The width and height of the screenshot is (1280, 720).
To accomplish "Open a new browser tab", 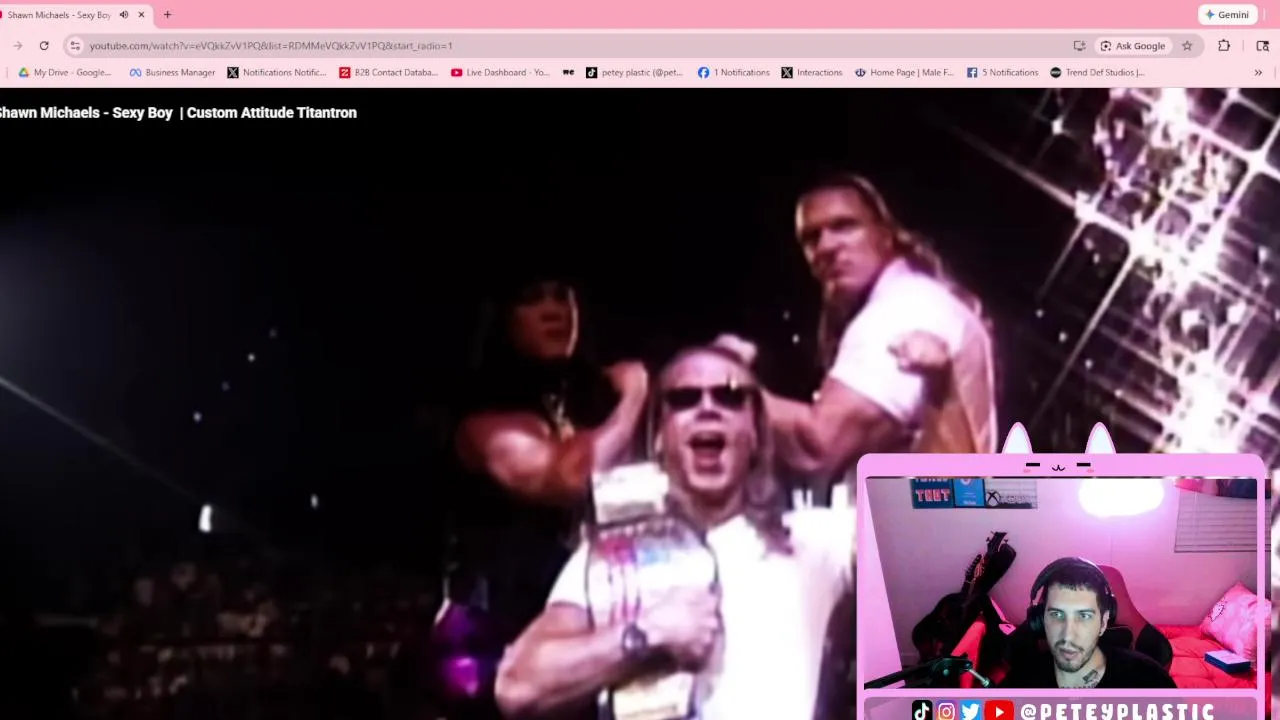I will point(167,15).
